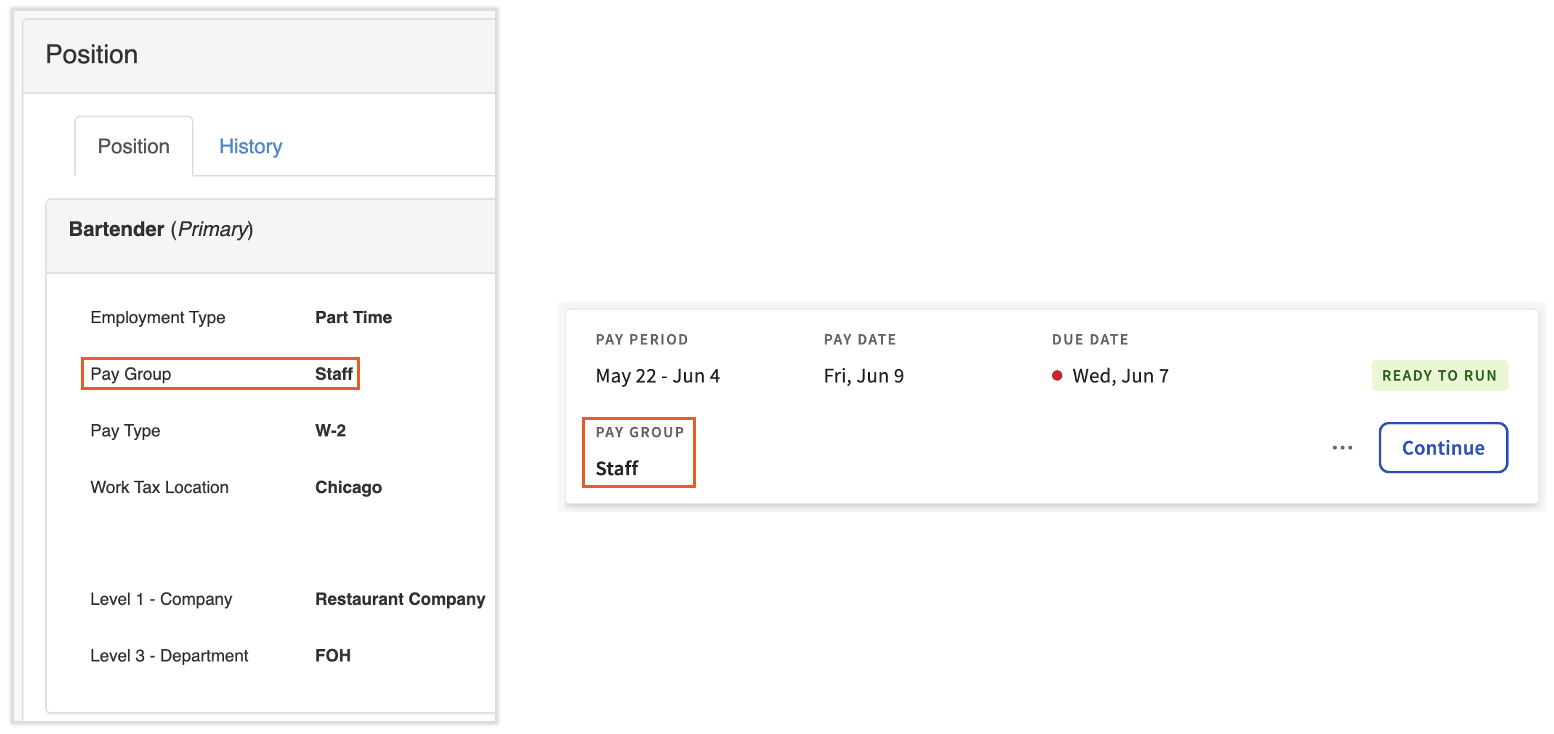Click the Bartender (Primary) position header
Screen dimensions: 1554x734
point(161,229)
